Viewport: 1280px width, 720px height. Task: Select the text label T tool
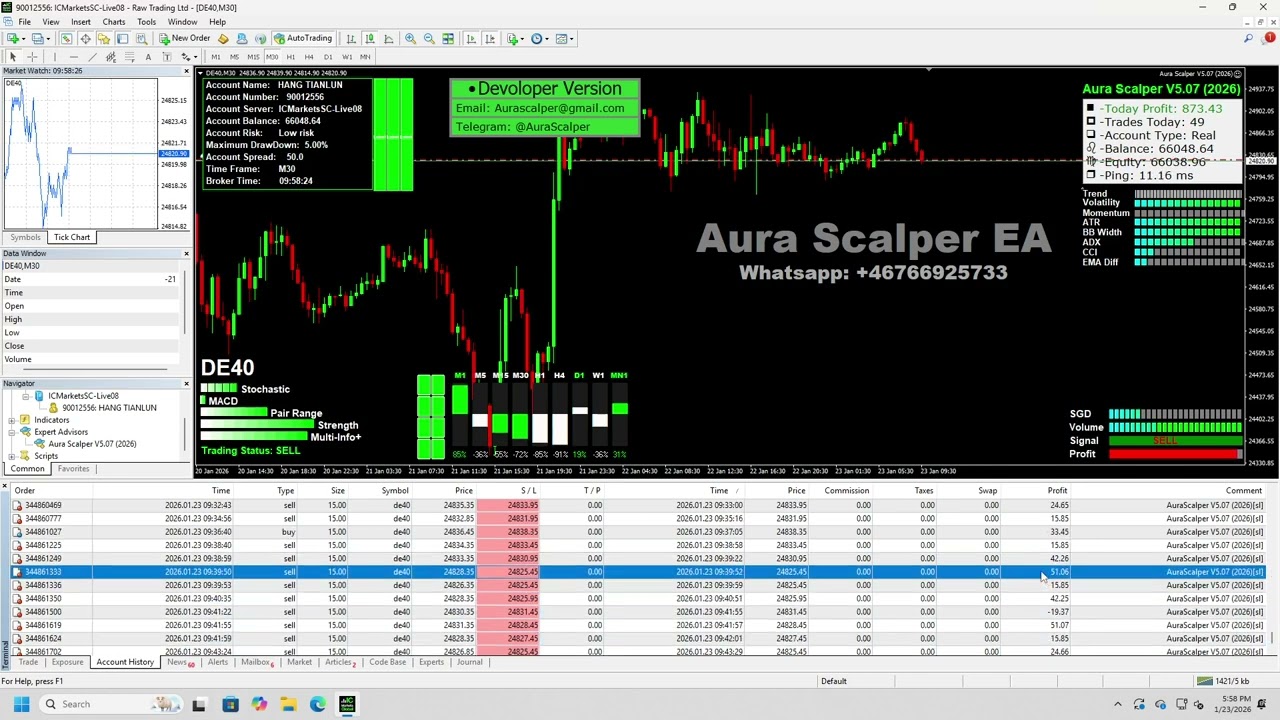point(167,56)
